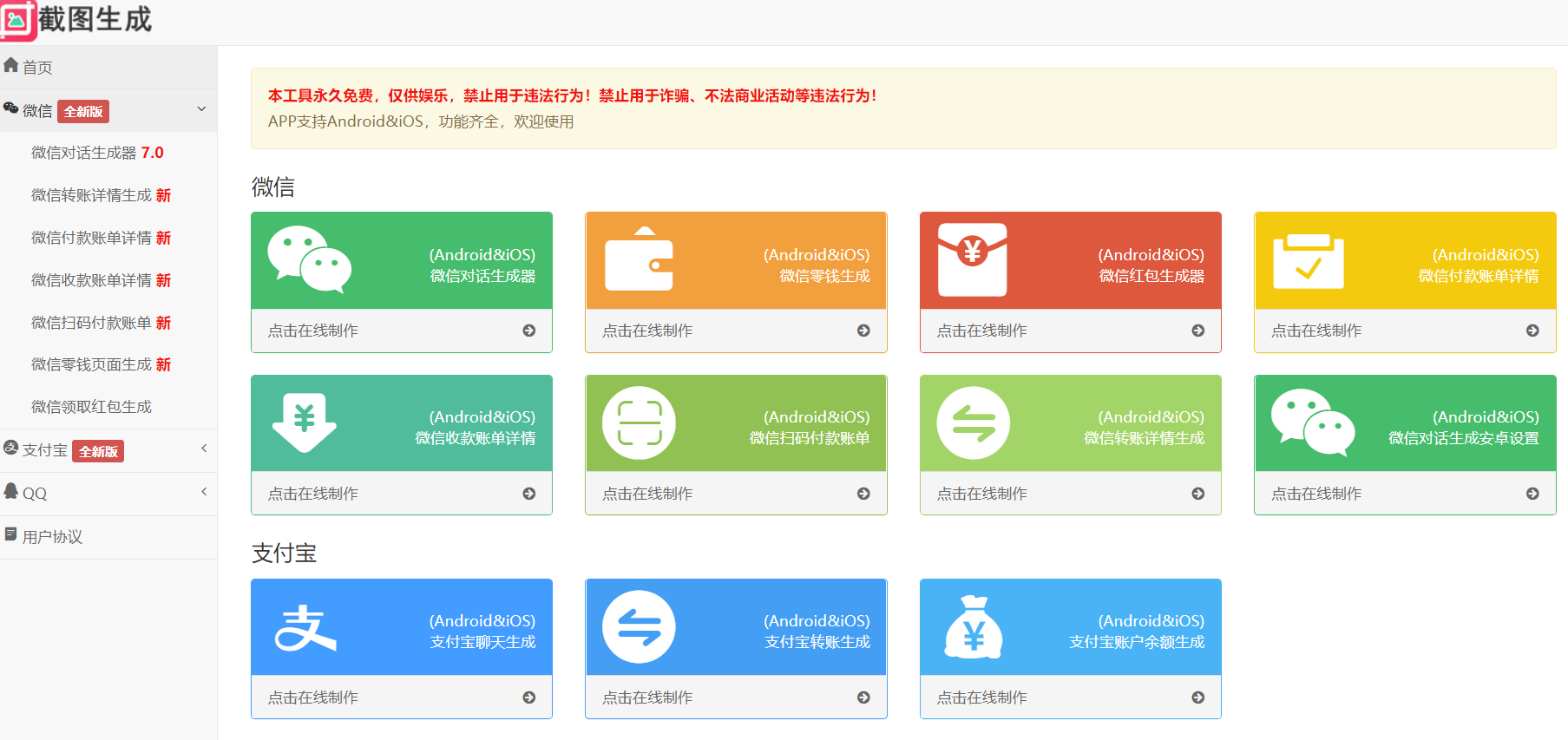
Task: Click 点击在线制作 under 微信扫码付款账单 card
Action: tap(647, 494)
